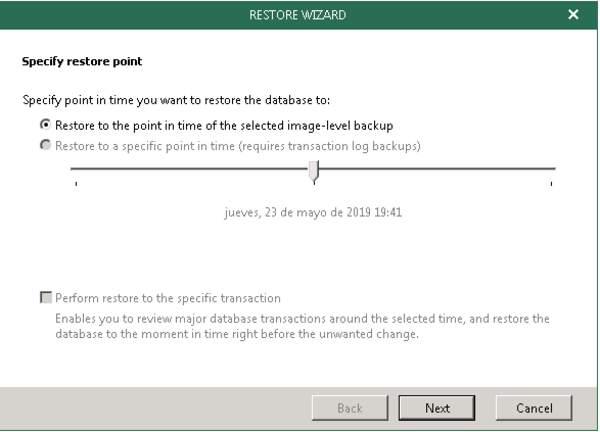
Task: Enable the Perform restore to specific transaction checkbox
Action: (x=45, y=298)
